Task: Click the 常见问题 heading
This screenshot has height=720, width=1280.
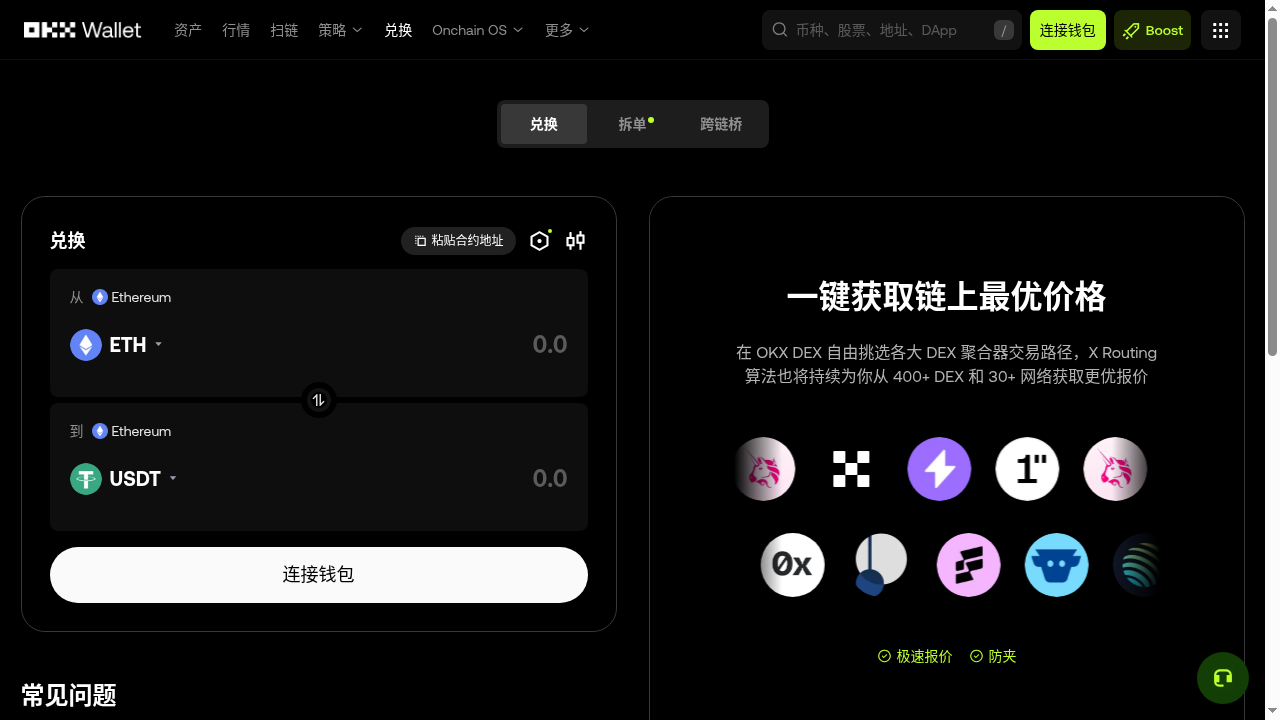Action: (69, 695)
